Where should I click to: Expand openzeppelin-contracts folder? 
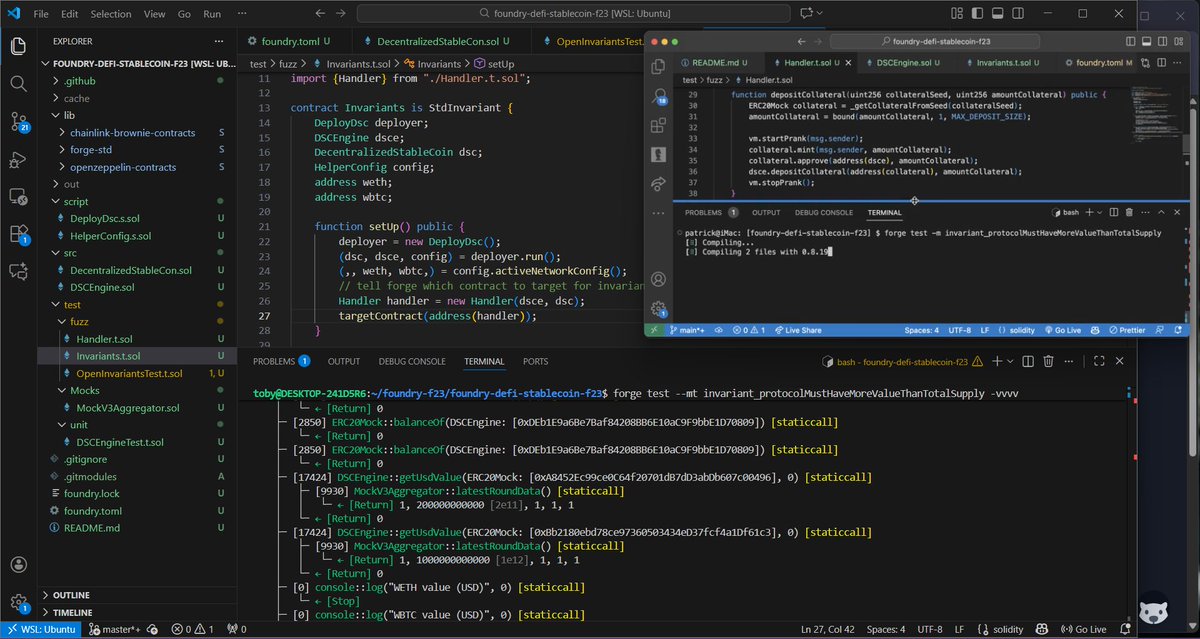click(x=138, y=167)
